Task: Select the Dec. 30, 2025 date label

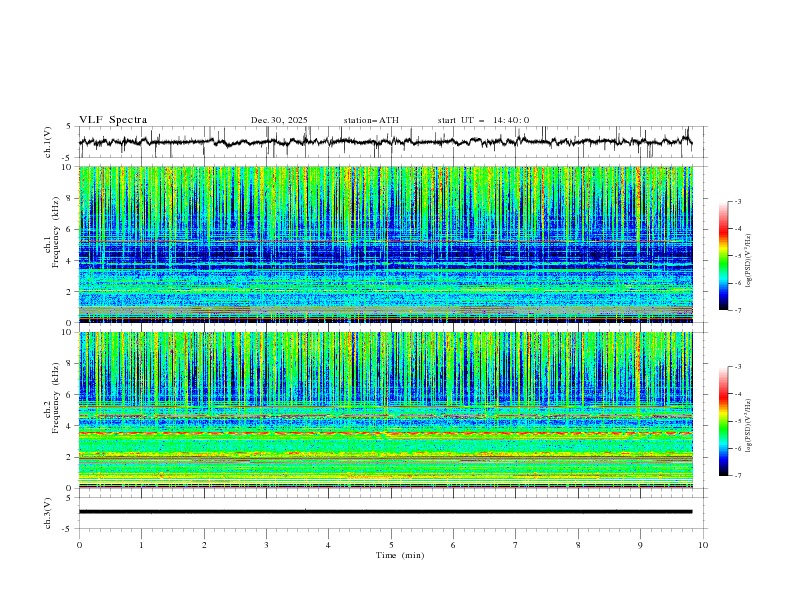Action: (x=279, y=120)
